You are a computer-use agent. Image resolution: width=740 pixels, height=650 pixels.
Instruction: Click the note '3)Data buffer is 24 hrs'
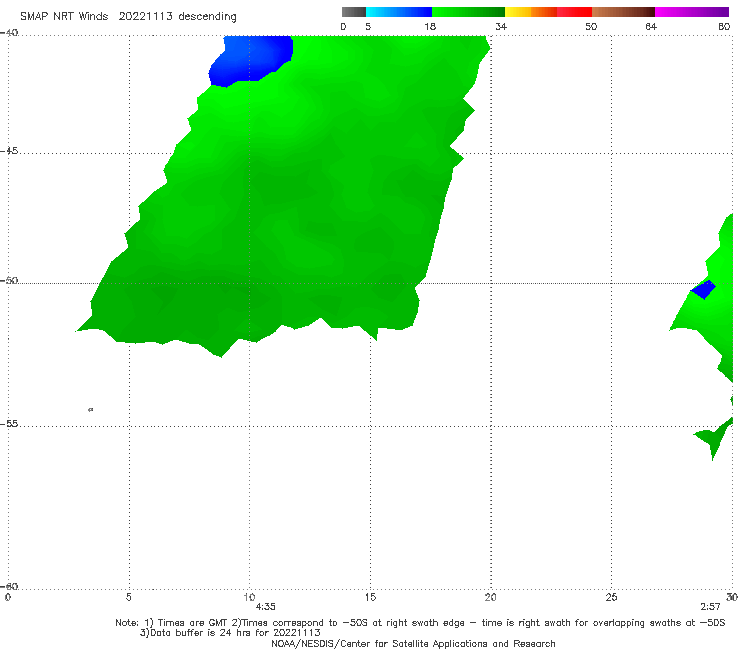pyautogui.click(x=230, y=633)
